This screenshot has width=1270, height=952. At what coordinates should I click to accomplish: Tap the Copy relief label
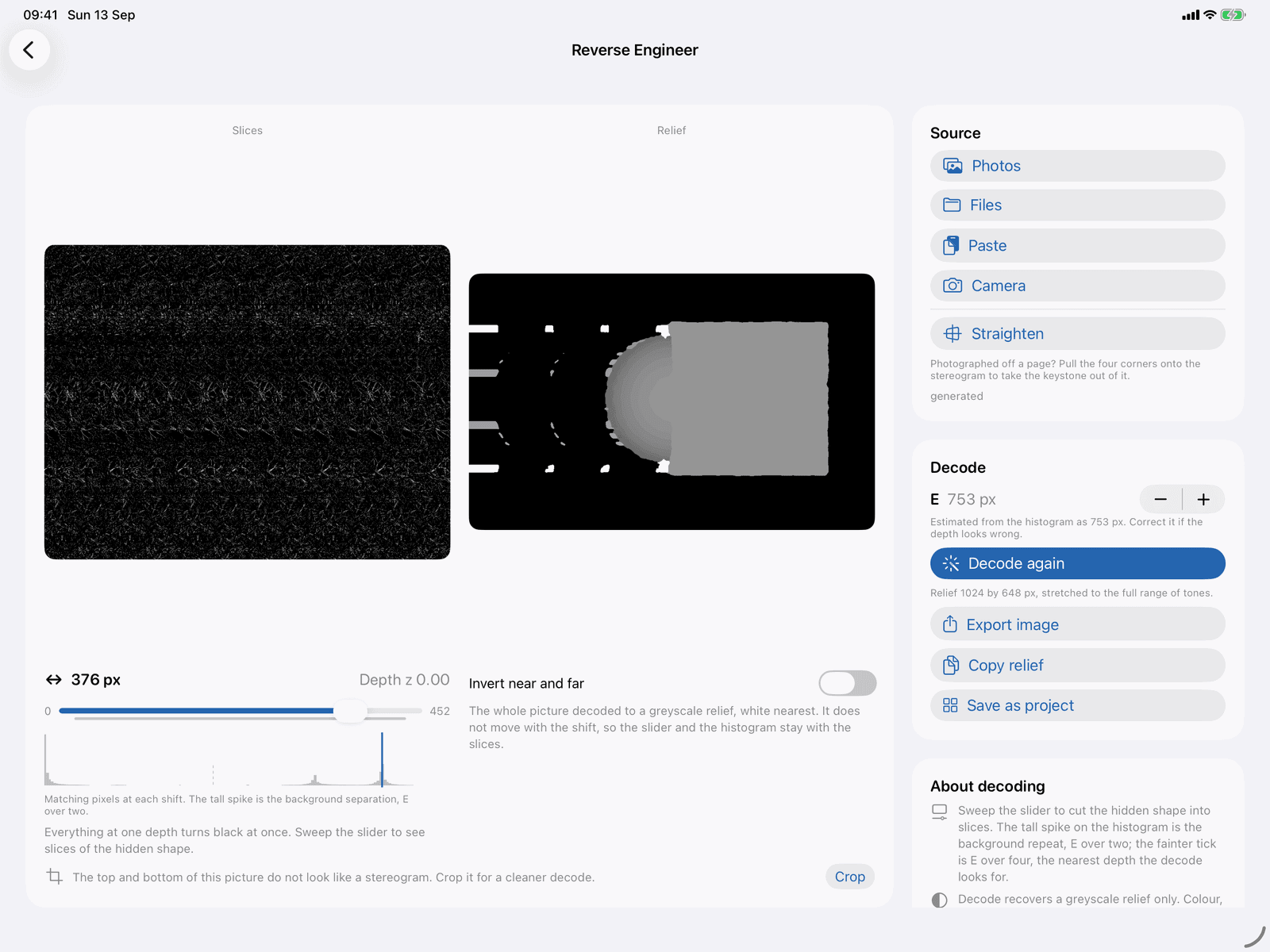click(x=1006, y=665)
